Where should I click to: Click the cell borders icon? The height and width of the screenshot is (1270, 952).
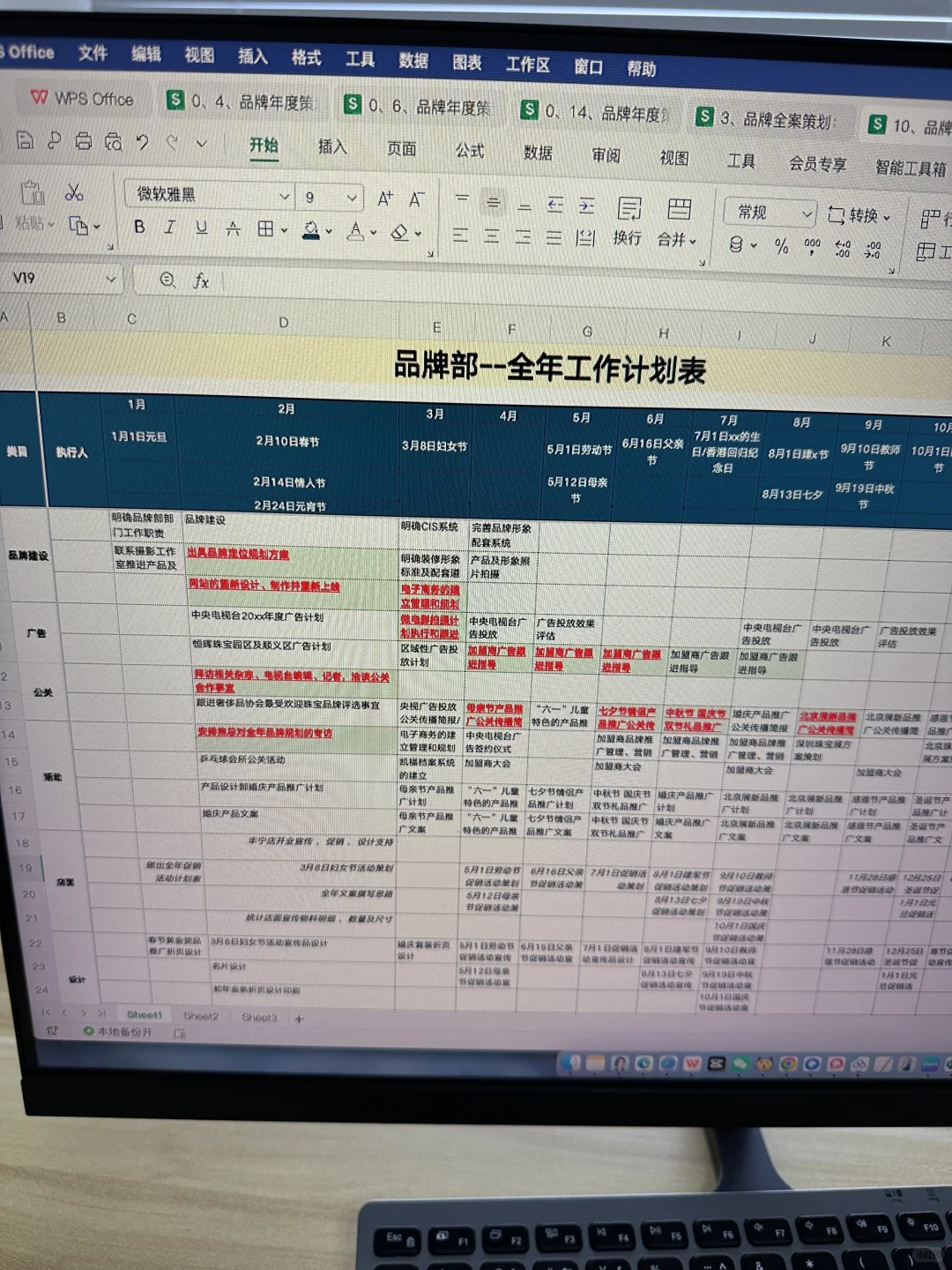tap(264, 228)
